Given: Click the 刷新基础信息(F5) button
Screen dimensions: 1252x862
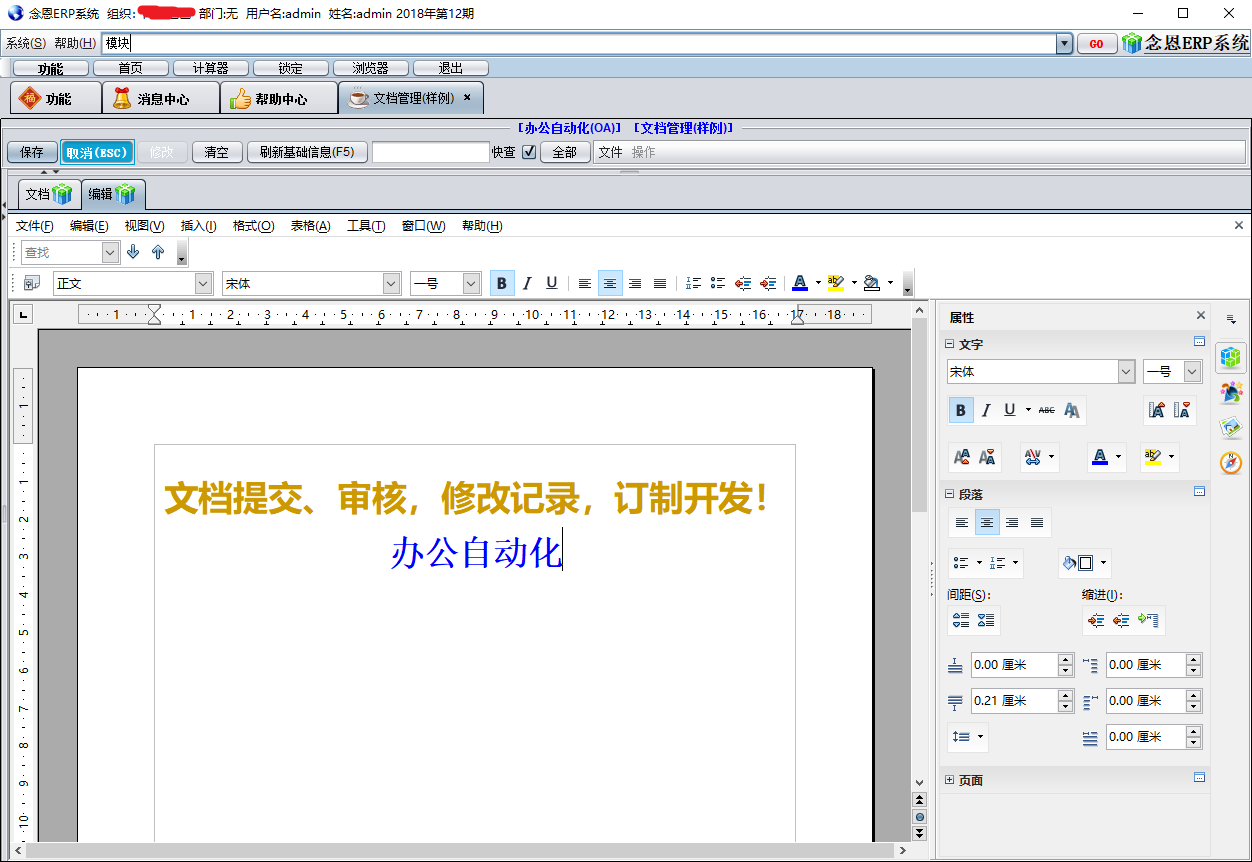Looking at the screenshot, I should [307, 152].
